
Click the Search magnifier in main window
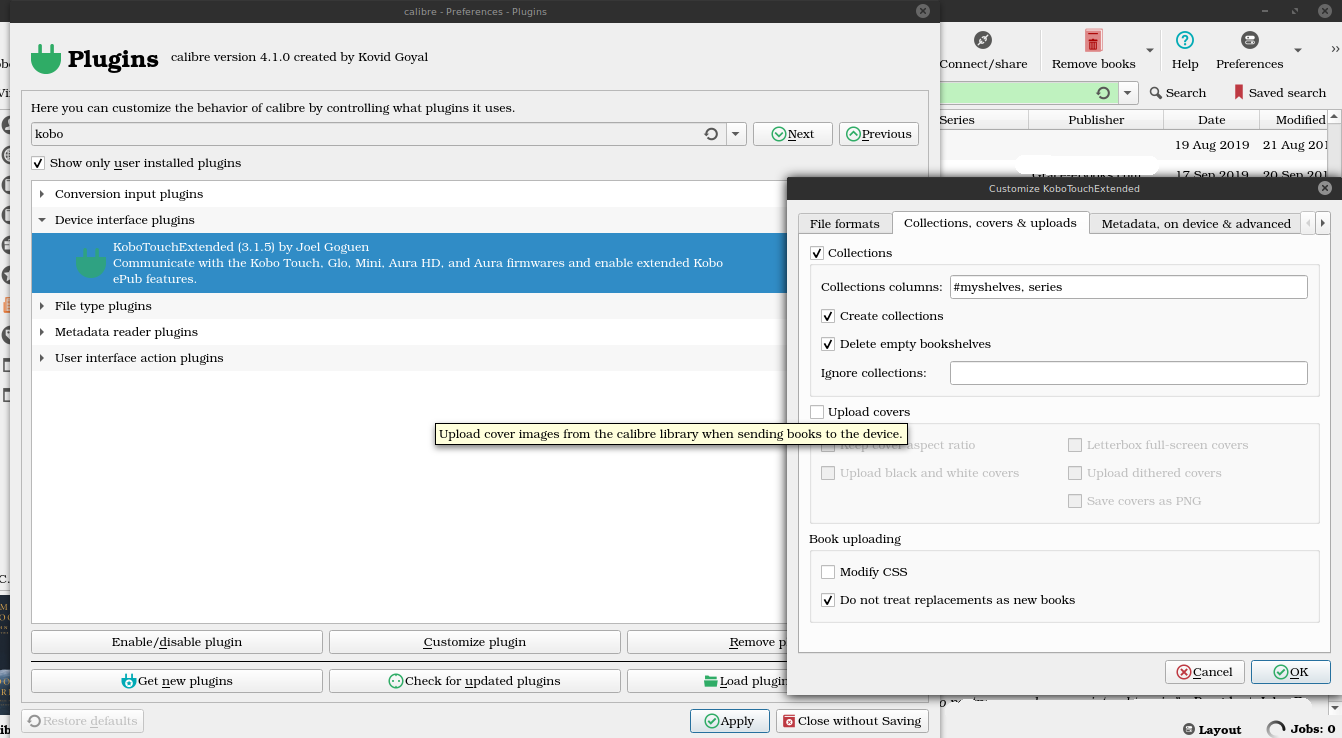tap(1156, 93)
